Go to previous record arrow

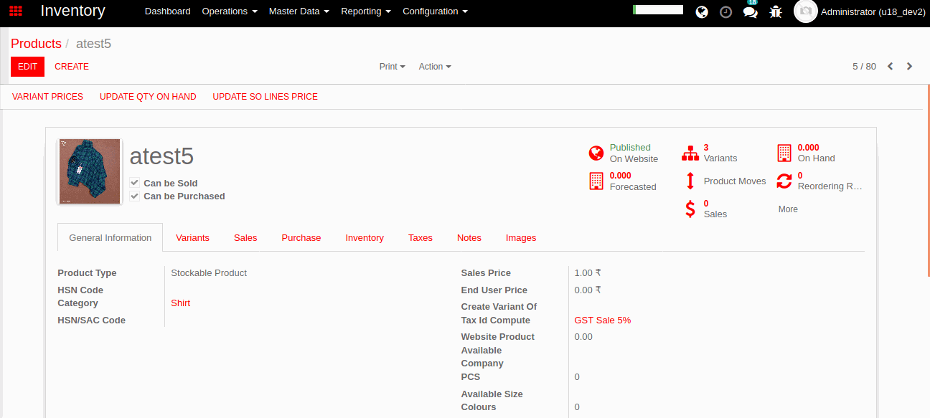pos(890,67)
